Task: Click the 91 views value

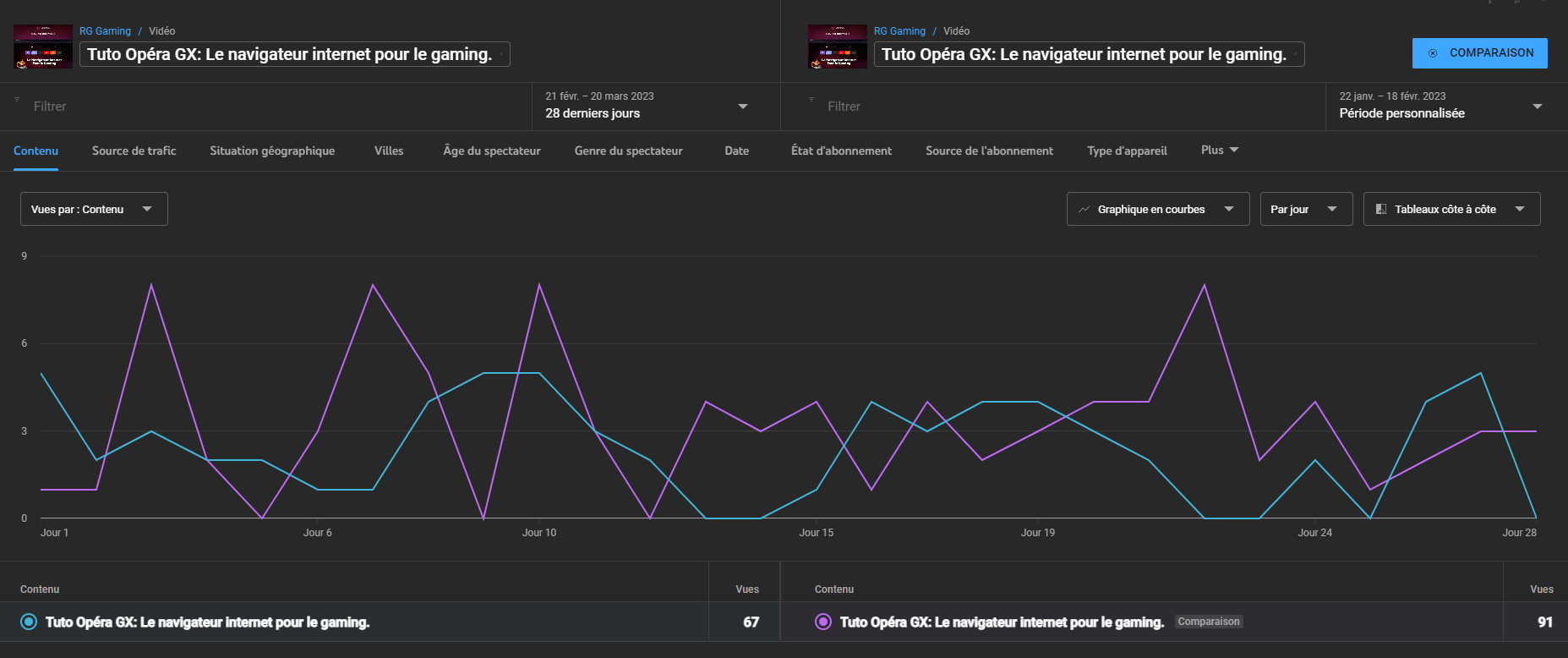Action: pyautogui.click(x=1545, y=622)
